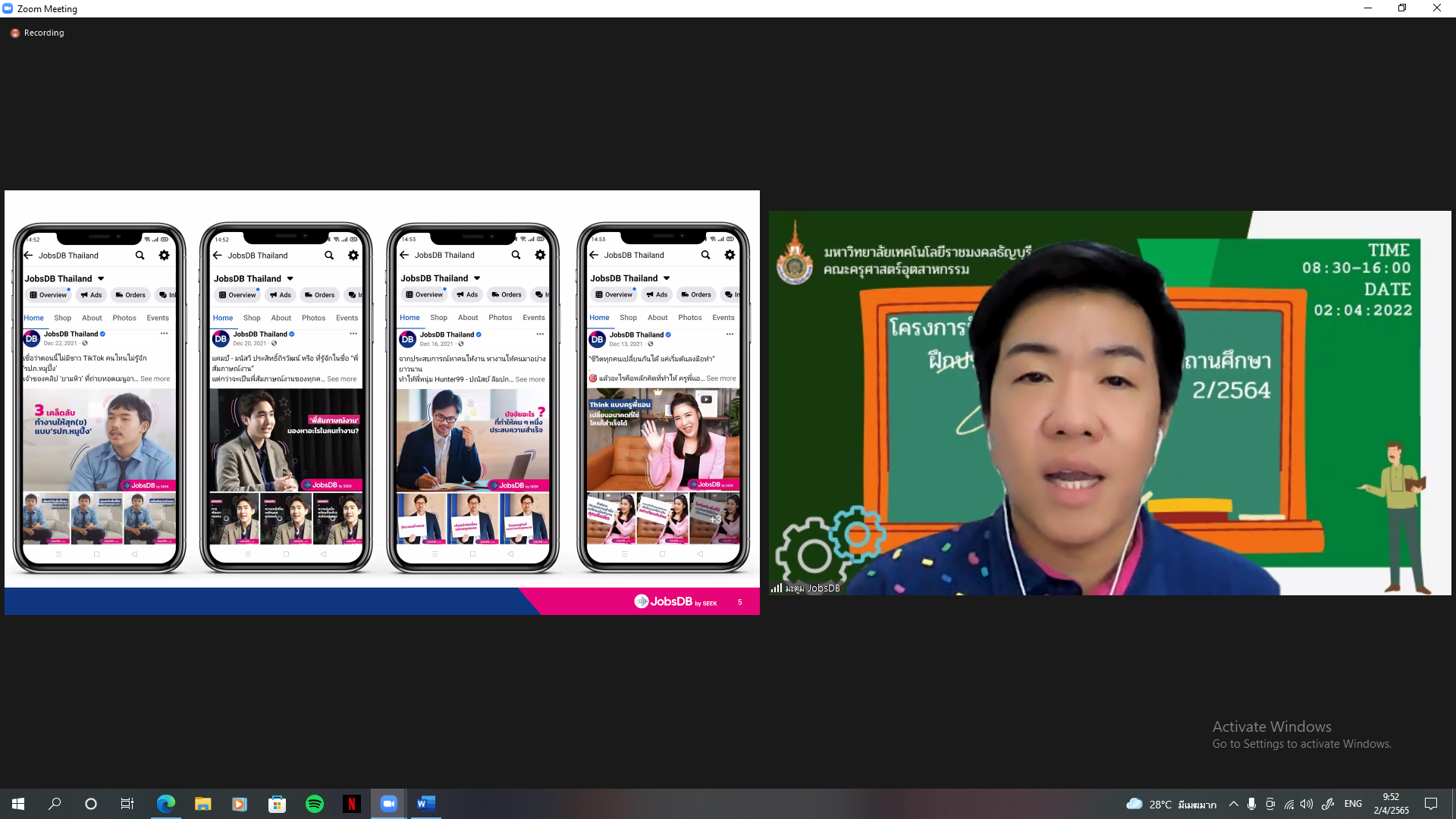Tap settings gear on Dec 22 post phone
The width and height of the screenshot is (1456, 819).
coord(165,256)
